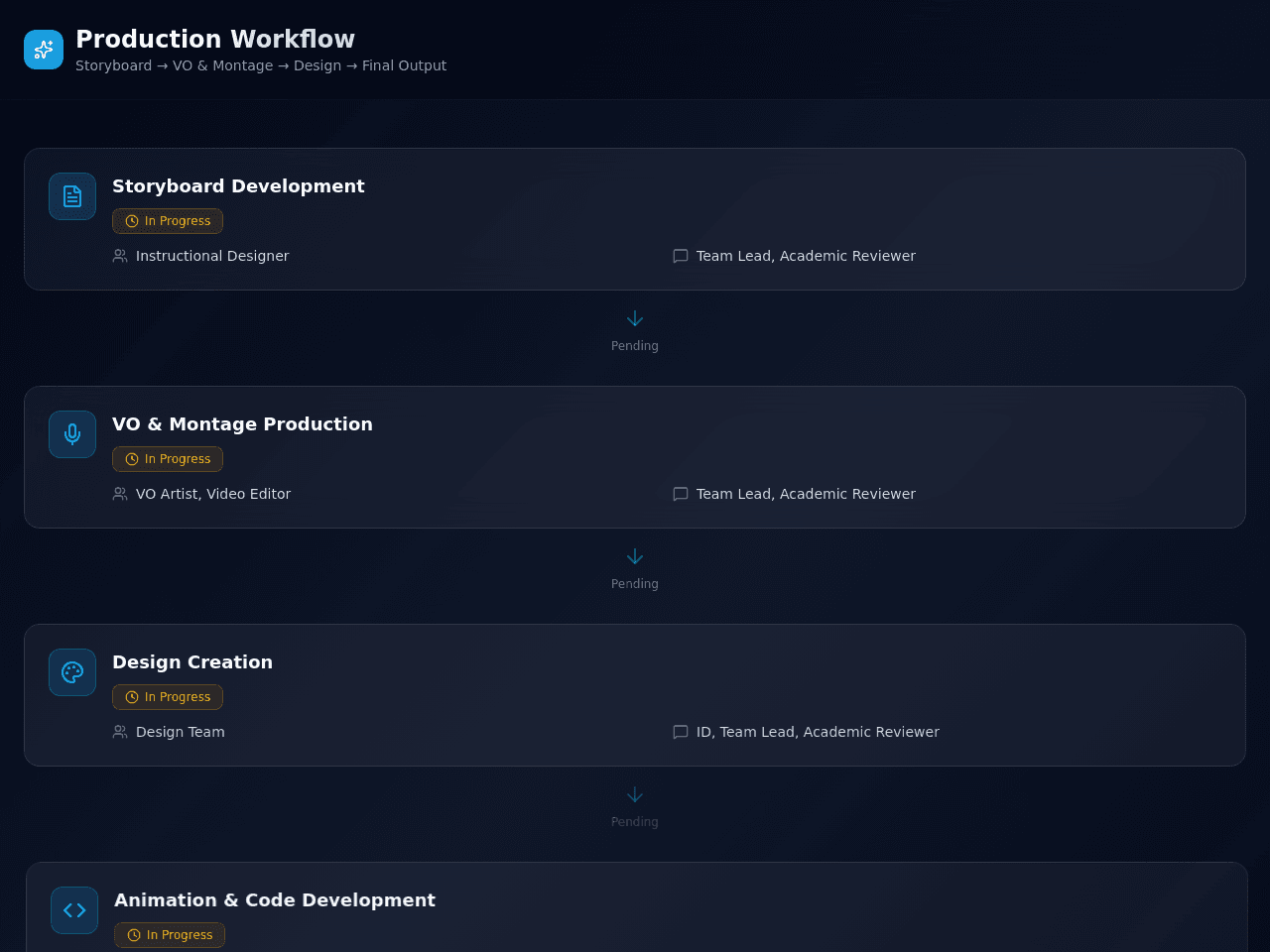1270x952 pixels.
Task: Click the Instructional Designer text
Action: pos(212,256)
